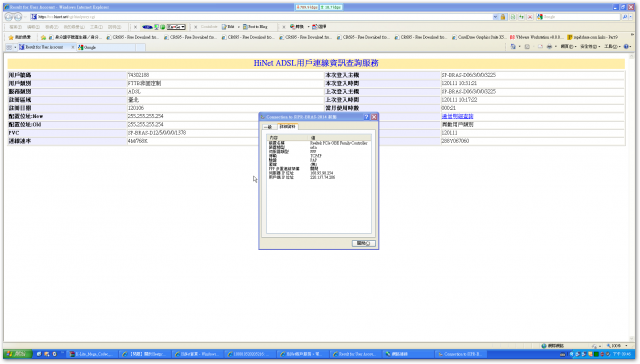
Task: Click the taskbar clock
Action: pyautogui.click(x=621, y=354)
